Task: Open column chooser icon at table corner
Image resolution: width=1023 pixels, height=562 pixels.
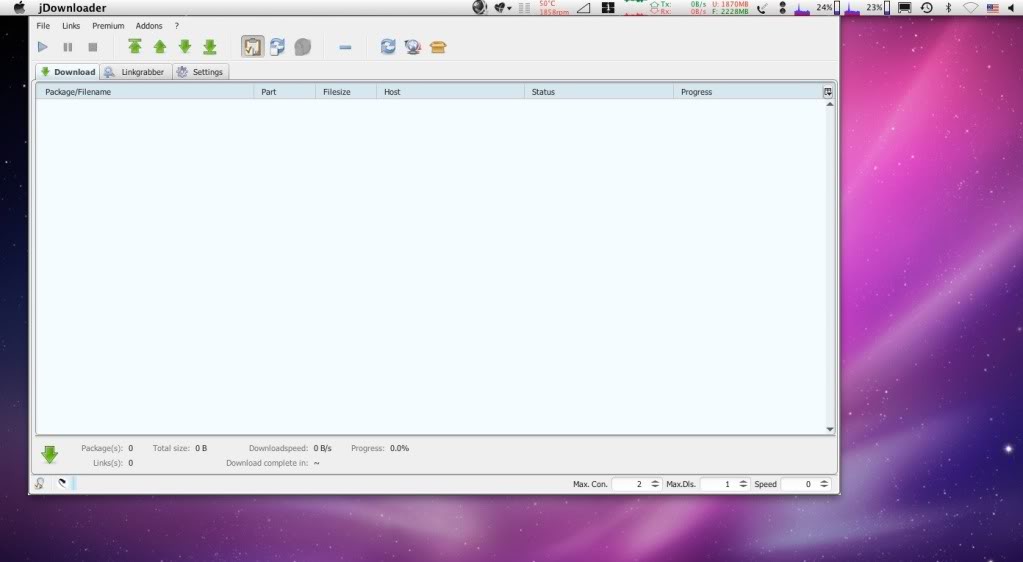Action: tap(828, 92)
